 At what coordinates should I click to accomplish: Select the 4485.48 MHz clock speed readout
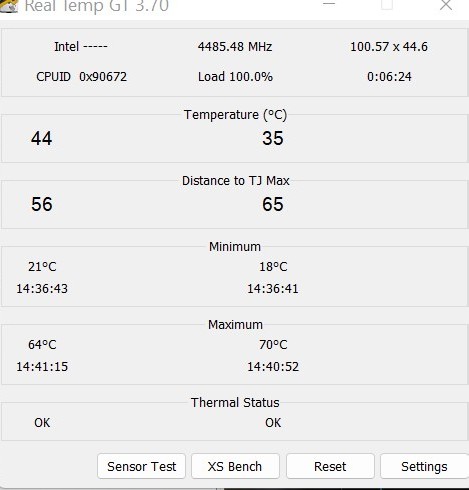pos(235,47)
